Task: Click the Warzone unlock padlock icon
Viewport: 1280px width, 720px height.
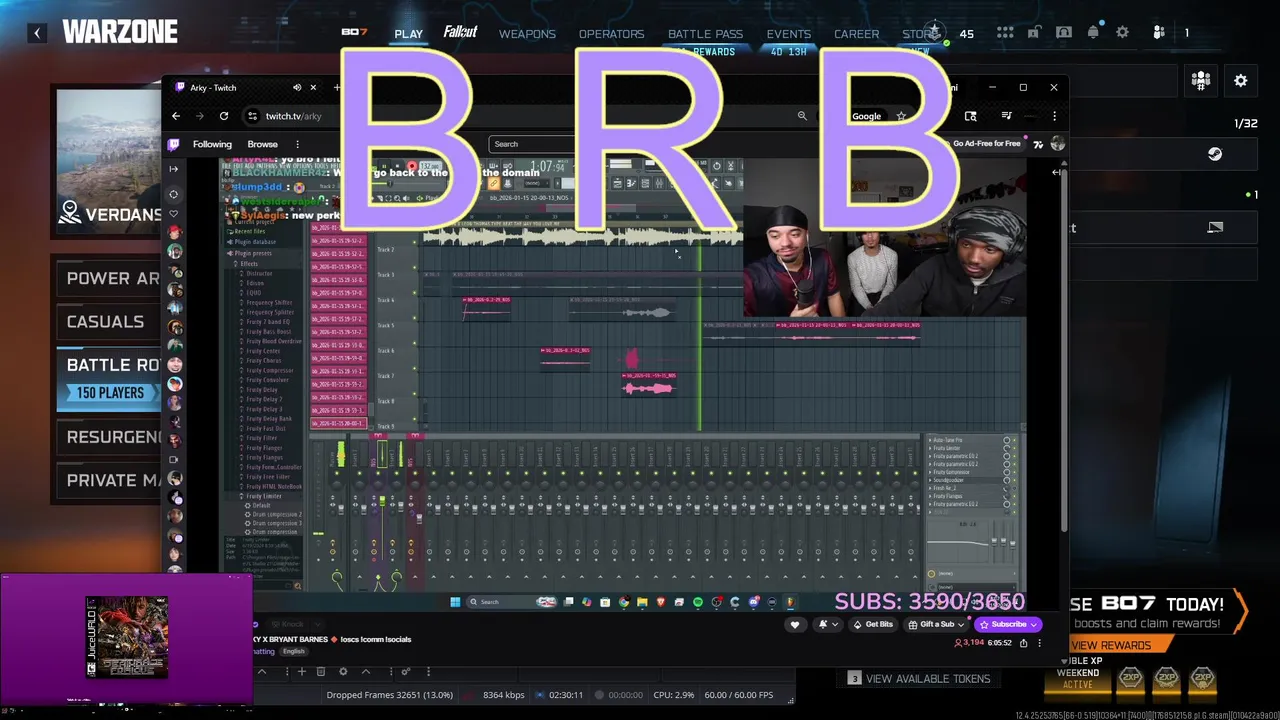Action: pyautogui.click(x=1035, y=32)
